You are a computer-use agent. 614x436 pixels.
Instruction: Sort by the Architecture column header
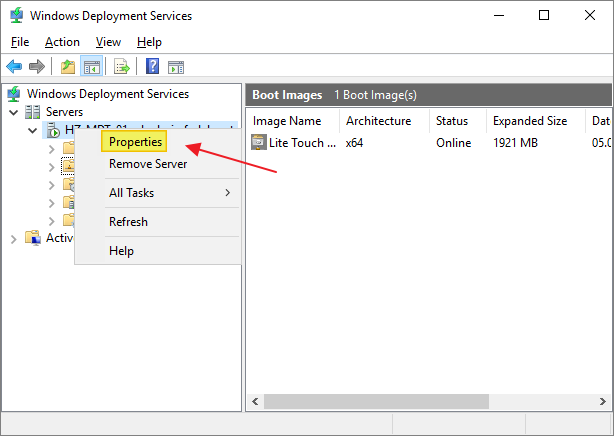tap(378, 121)
